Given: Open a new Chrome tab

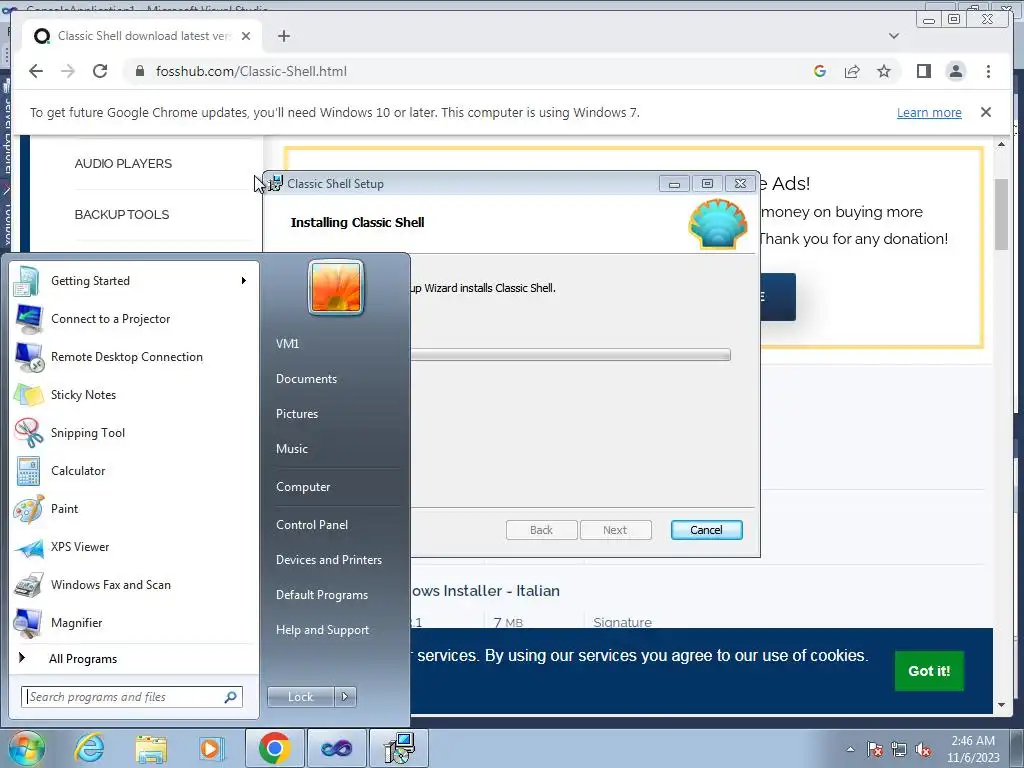Looking at the screenshot, I should (x=283, y=36).
